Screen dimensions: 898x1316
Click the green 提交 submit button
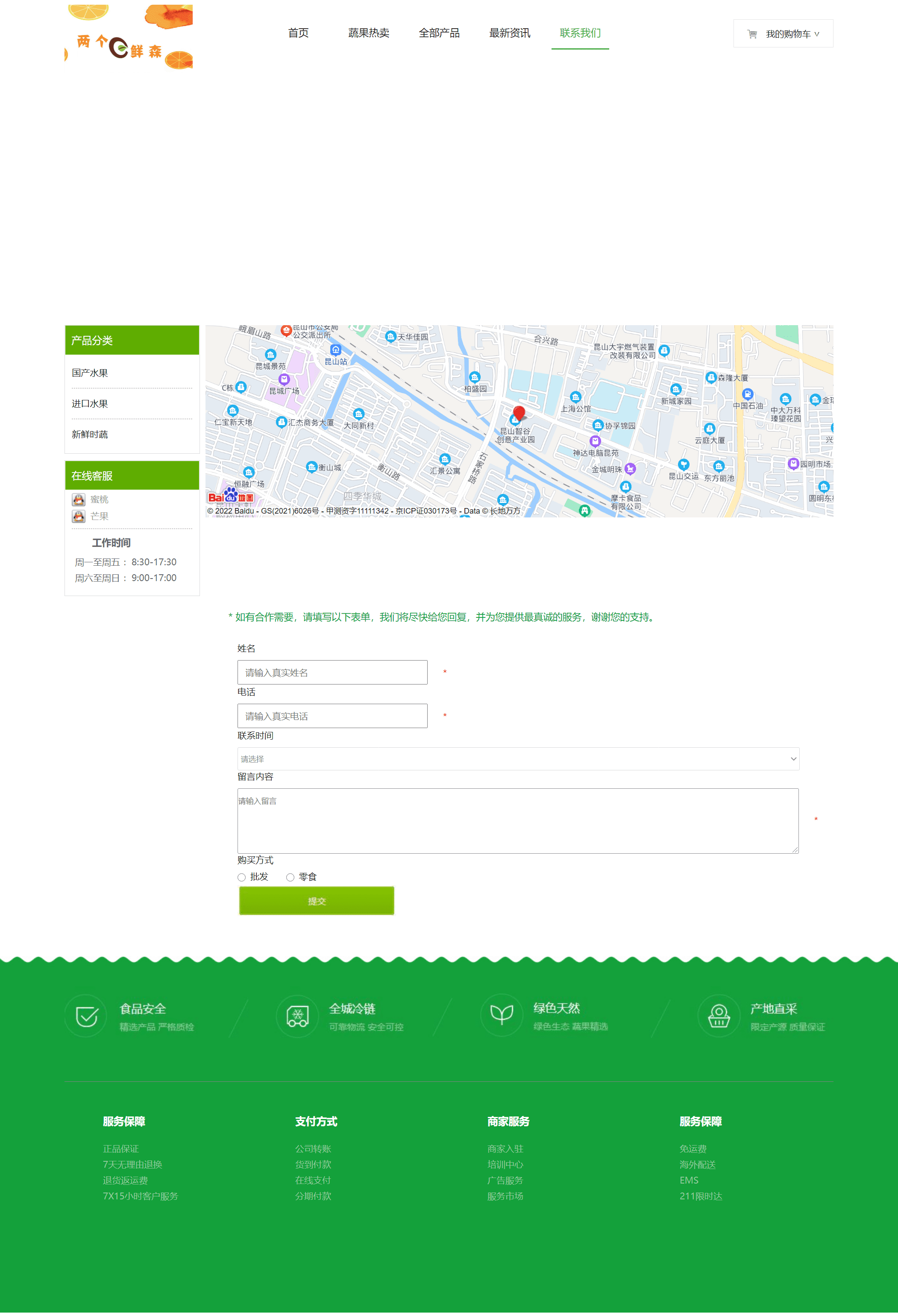click(316, 900)
